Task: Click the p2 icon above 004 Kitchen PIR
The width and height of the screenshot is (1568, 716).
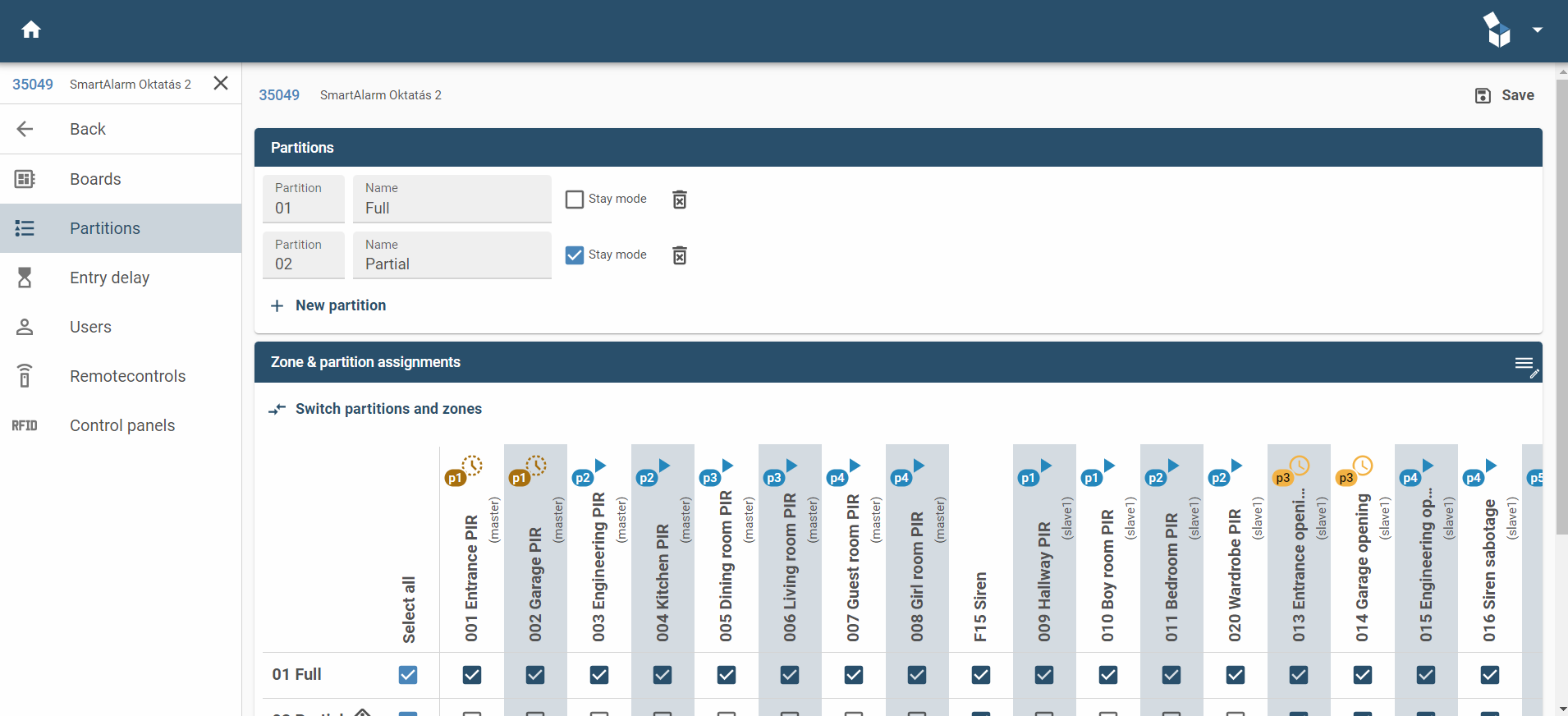Action: (x=653, y=472)
